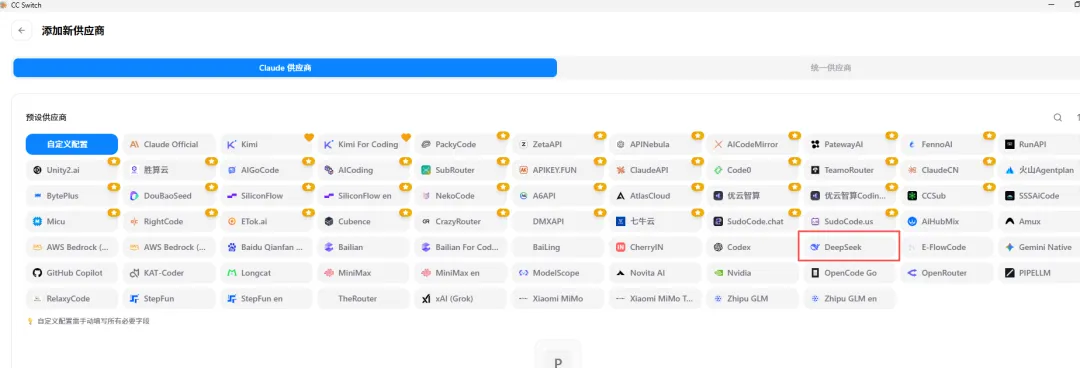Image resolution: width=1080 pixels, height=368 pixels.
Task: Select the ZetaAPI provider preset
Action: coord(558,145)
